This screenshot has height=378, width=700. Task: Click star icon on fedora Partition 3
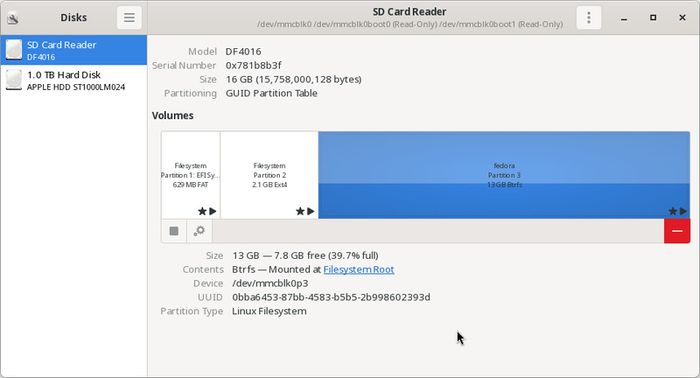pos(672,211)
